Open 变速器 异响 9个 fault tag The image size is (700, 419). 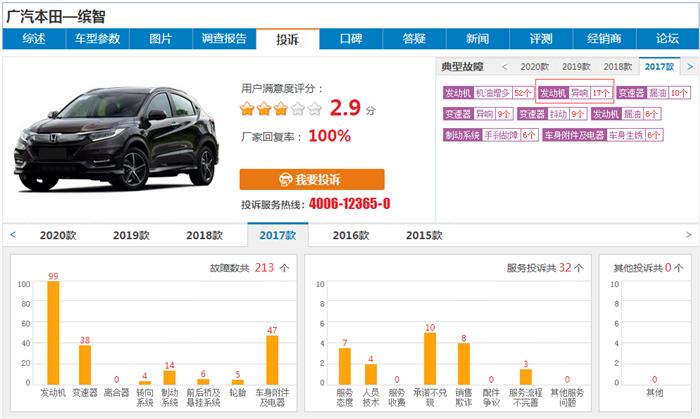(x=478, y=114)
